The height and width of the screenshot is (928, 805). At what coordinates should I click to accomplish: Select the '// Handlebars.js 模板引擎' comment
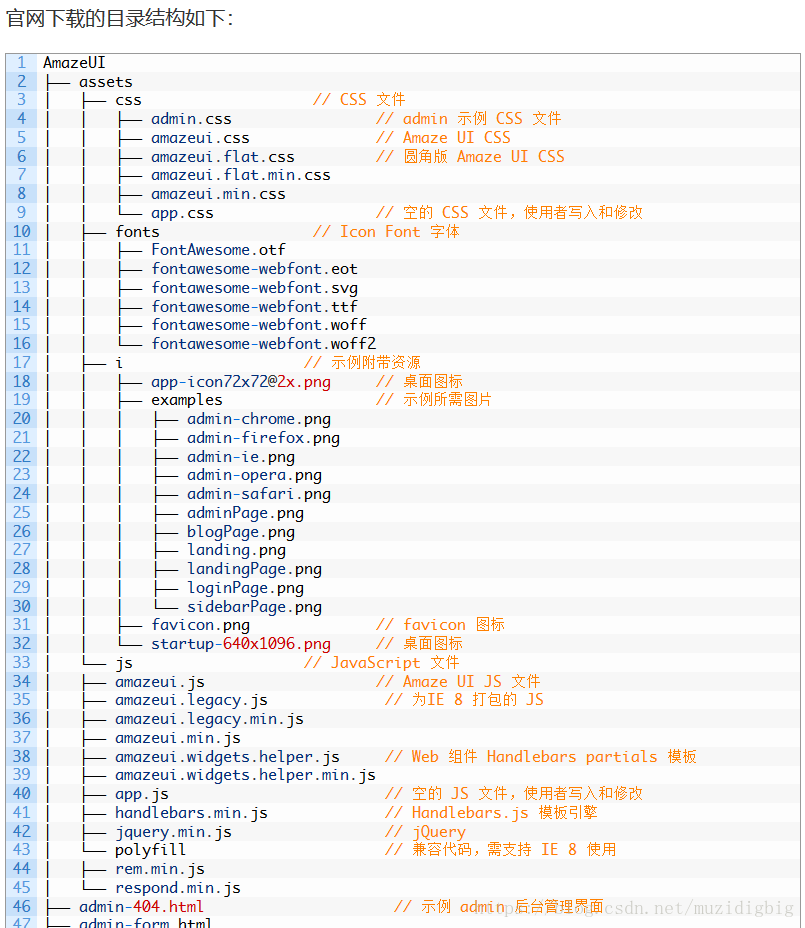(491, 813)
